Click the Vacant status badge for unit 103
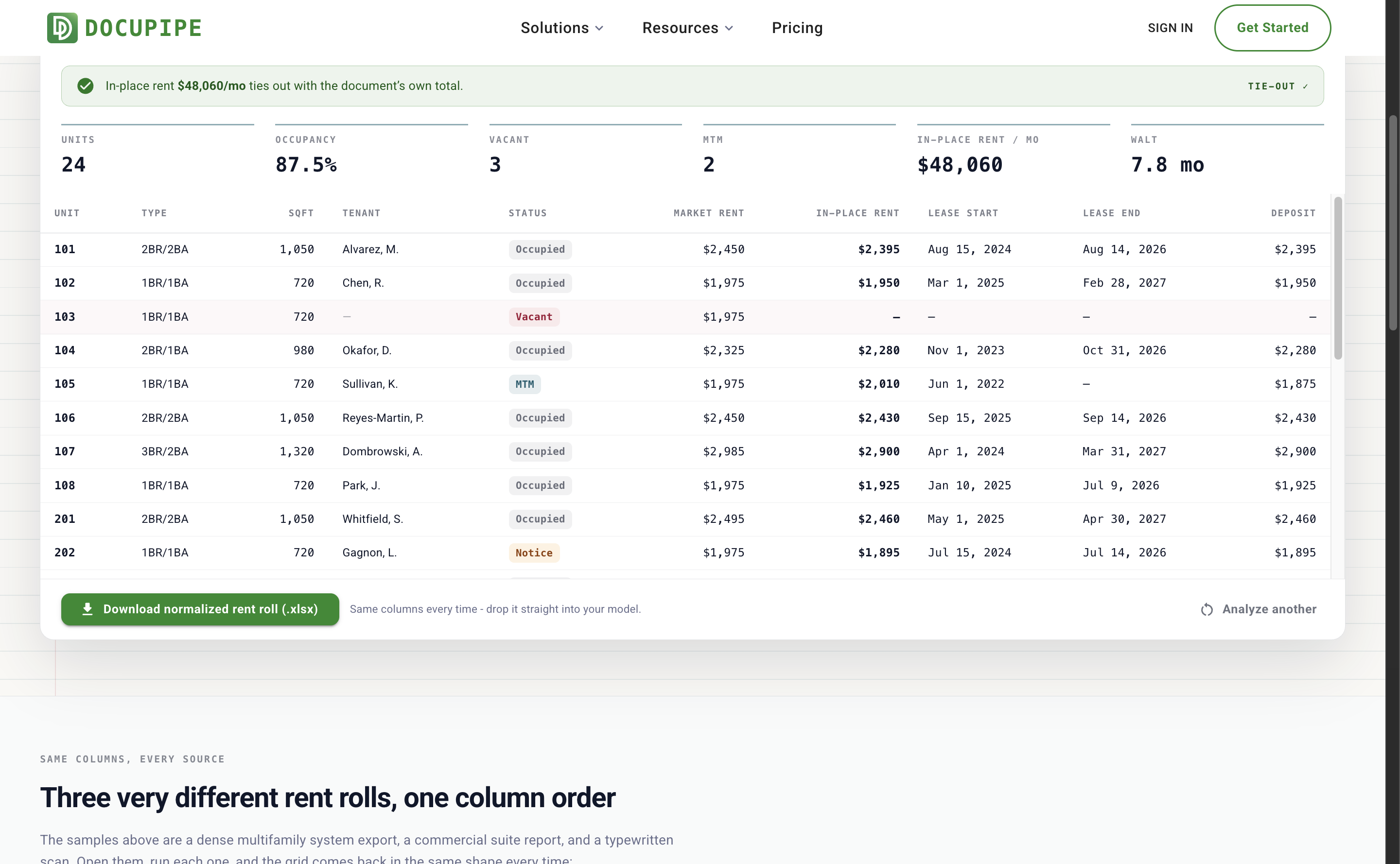1400x864 pixels. click(x=534, y=316)
